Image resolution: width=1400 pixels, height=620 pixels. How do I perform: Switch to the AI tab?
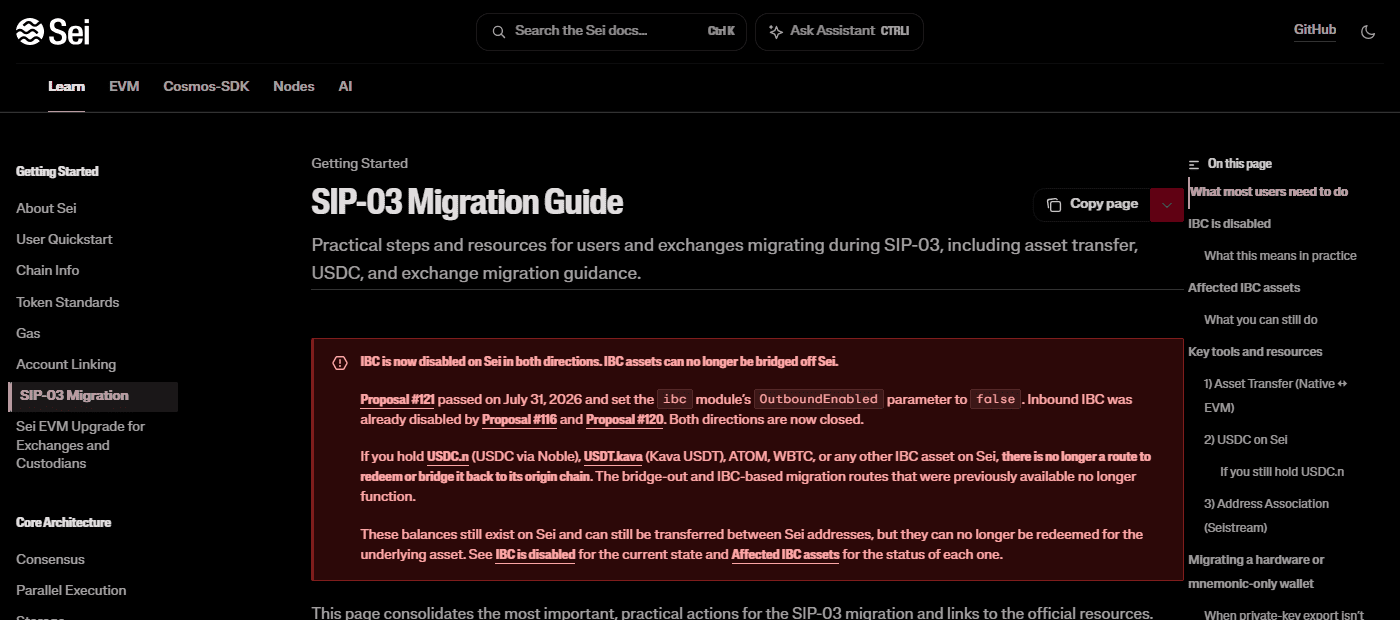[345, 87]
